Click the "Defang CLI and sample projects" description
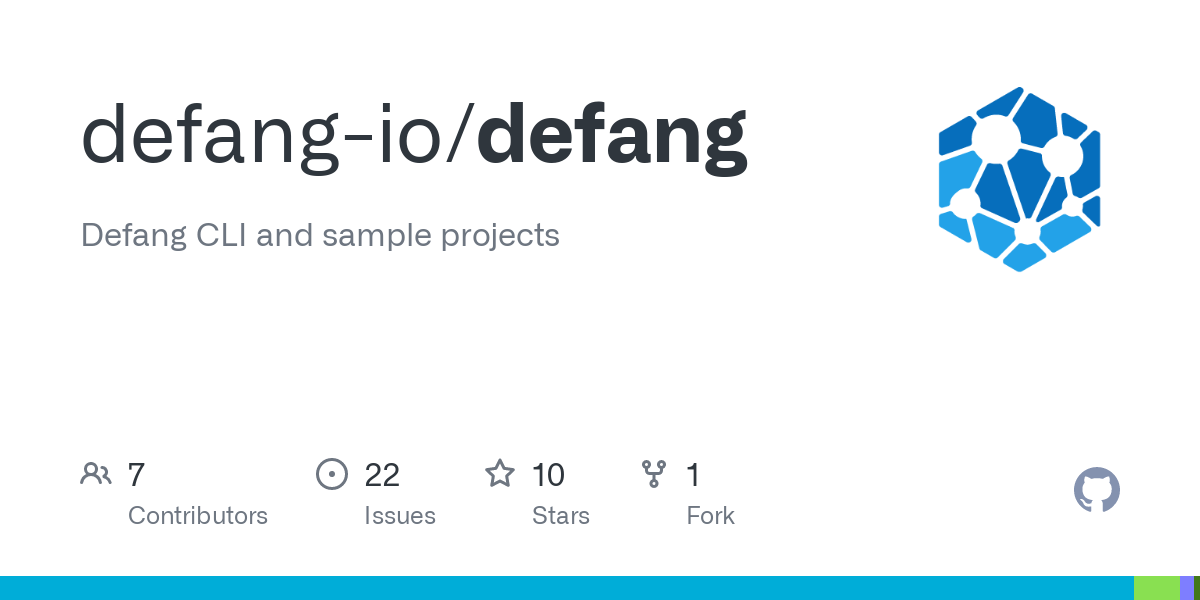This screenshot has width=1200, height=600. point(320,235)
